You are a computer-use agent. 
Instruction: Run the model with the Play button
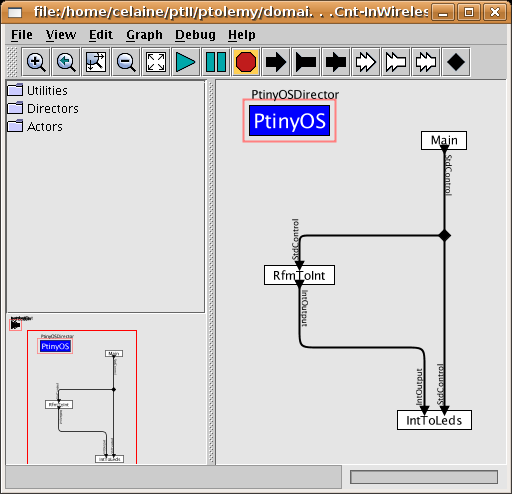[186, 62]
